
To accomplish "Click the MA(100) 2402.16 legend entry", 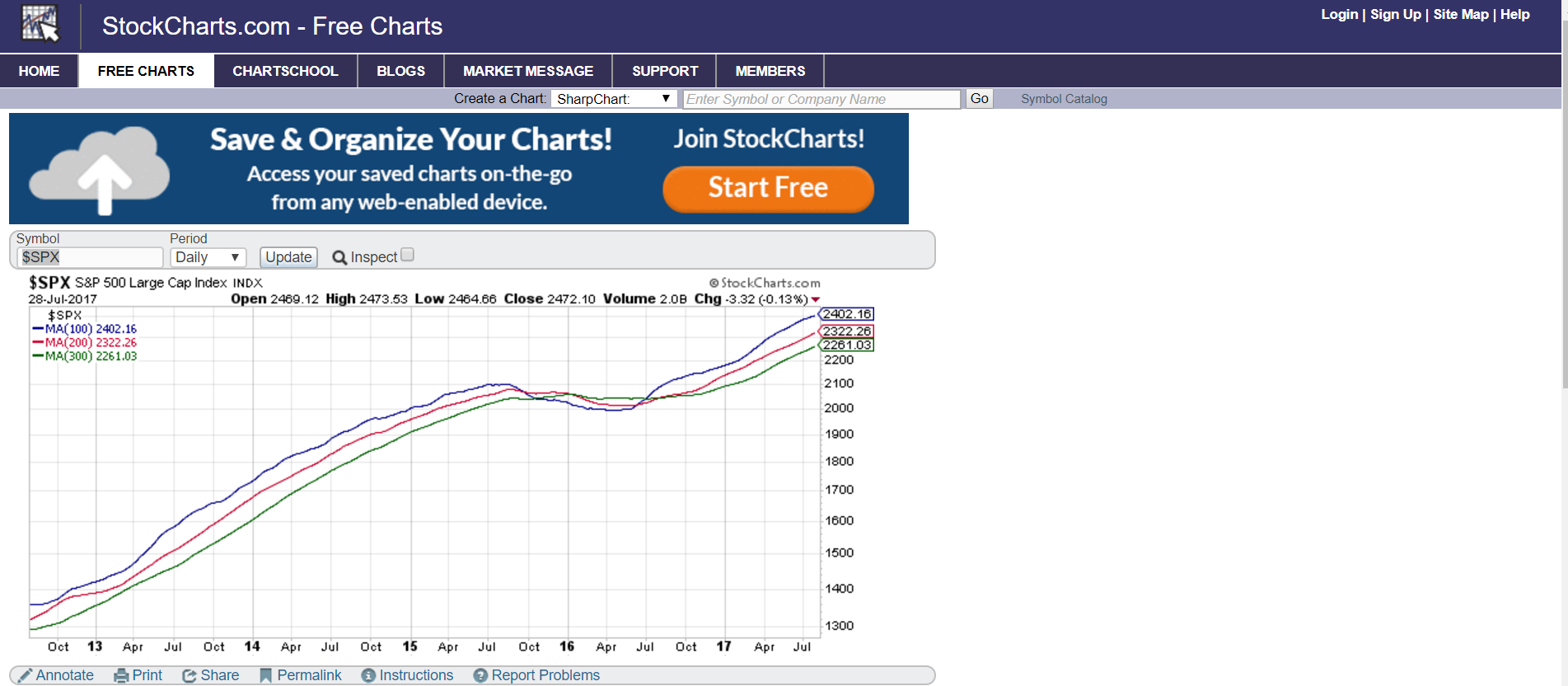I will 85,329.
